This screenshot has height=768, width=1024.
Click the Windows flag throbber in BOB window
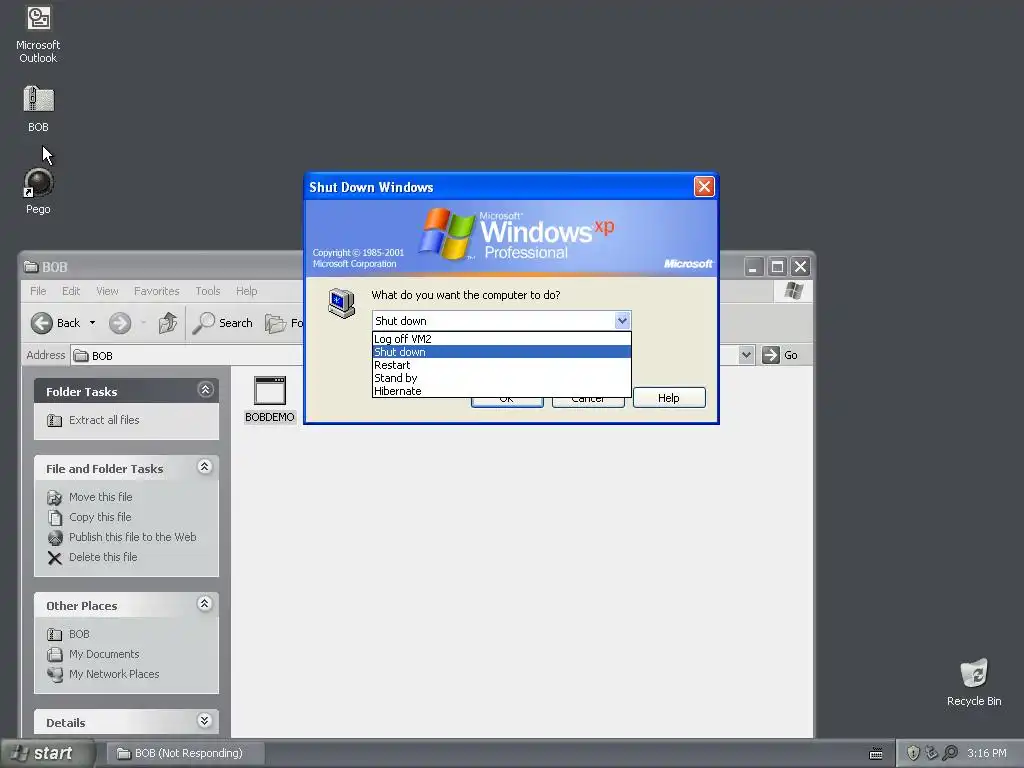pyautogui.click(x=794, y=291)
